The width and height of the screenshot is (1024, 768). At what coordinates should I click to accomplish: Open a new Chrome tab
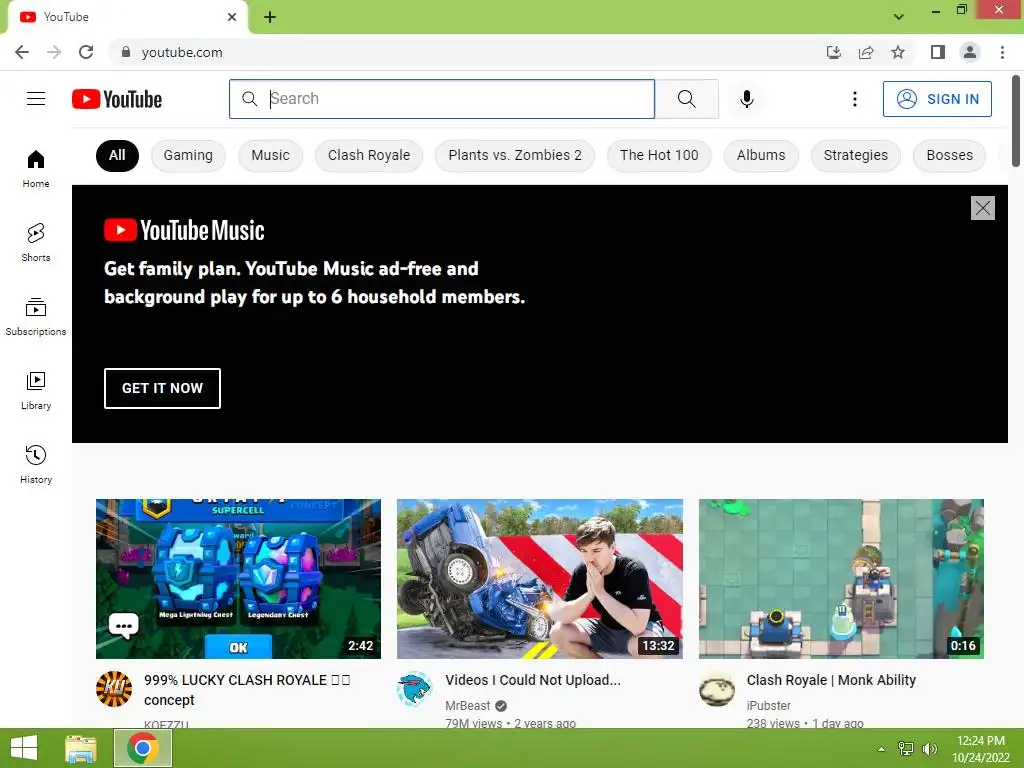[x=270, y=17]
